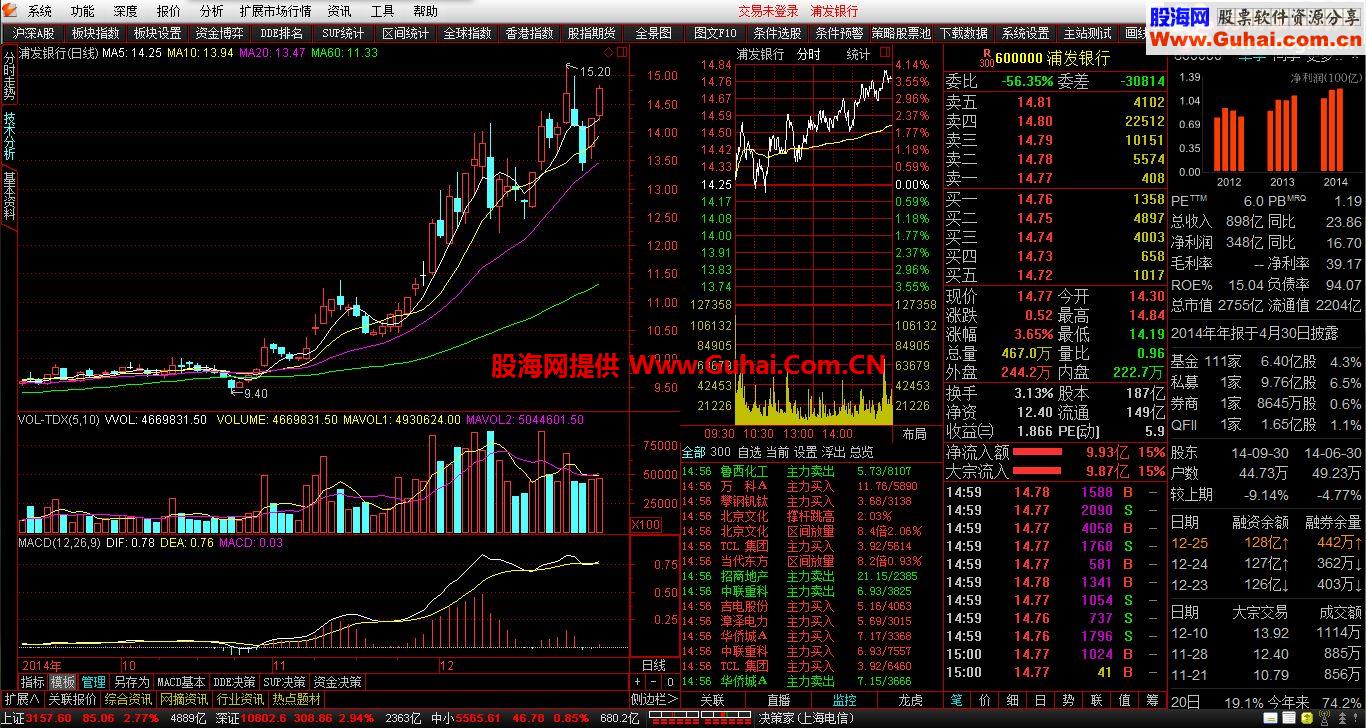Open the 报价 menu
1366x728 pixels.
pyautogui.click(x=169, y=11)
